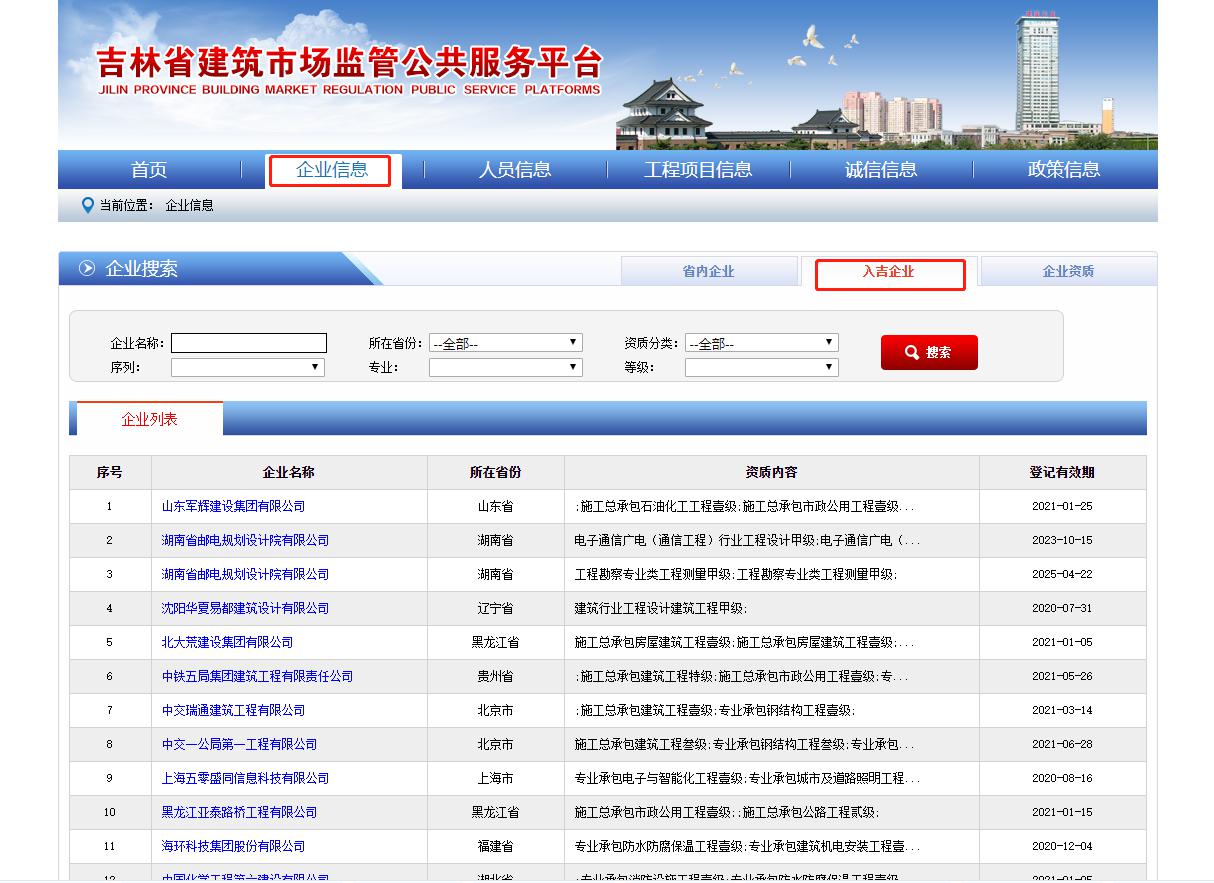
Task: Click the 企业名称 text input field
Action: 249,343
